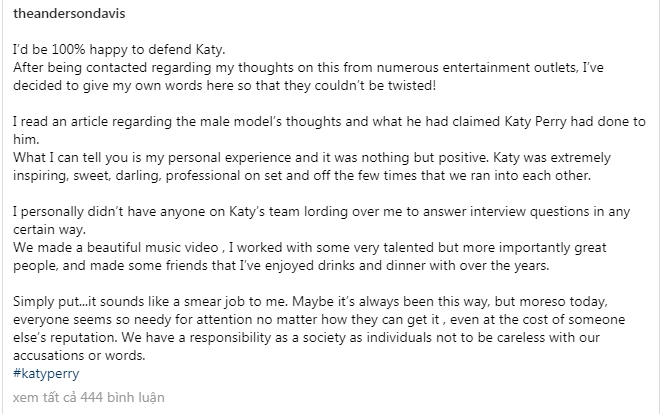Image resolution: width=661 pixels, height=414 pixels.
Task: Click the line starting 'After being contacted regarding'
Action: click(x=321, y=67)
